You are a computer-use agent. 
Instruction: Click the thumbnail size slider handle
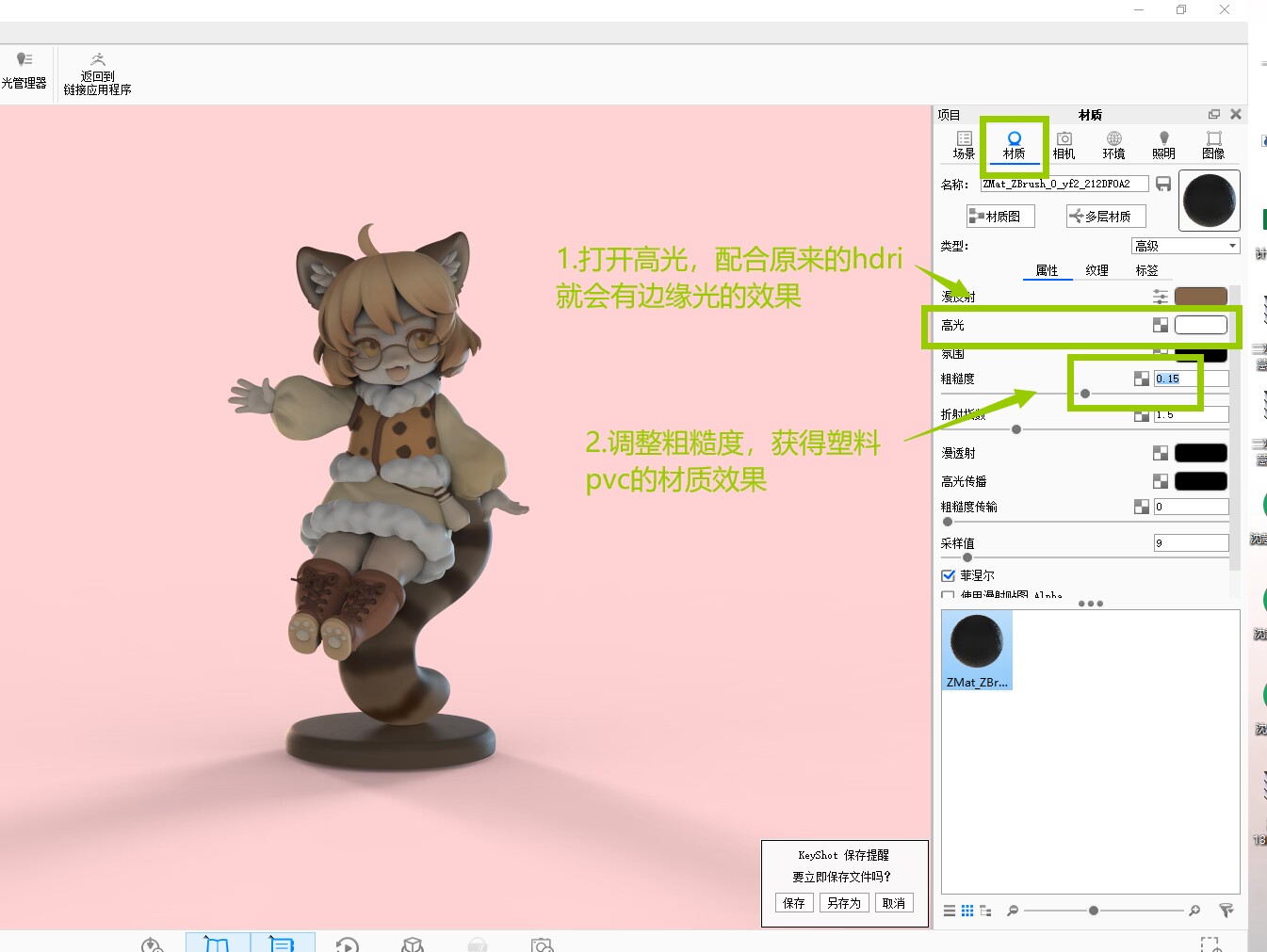click(x=1093, y=911)
